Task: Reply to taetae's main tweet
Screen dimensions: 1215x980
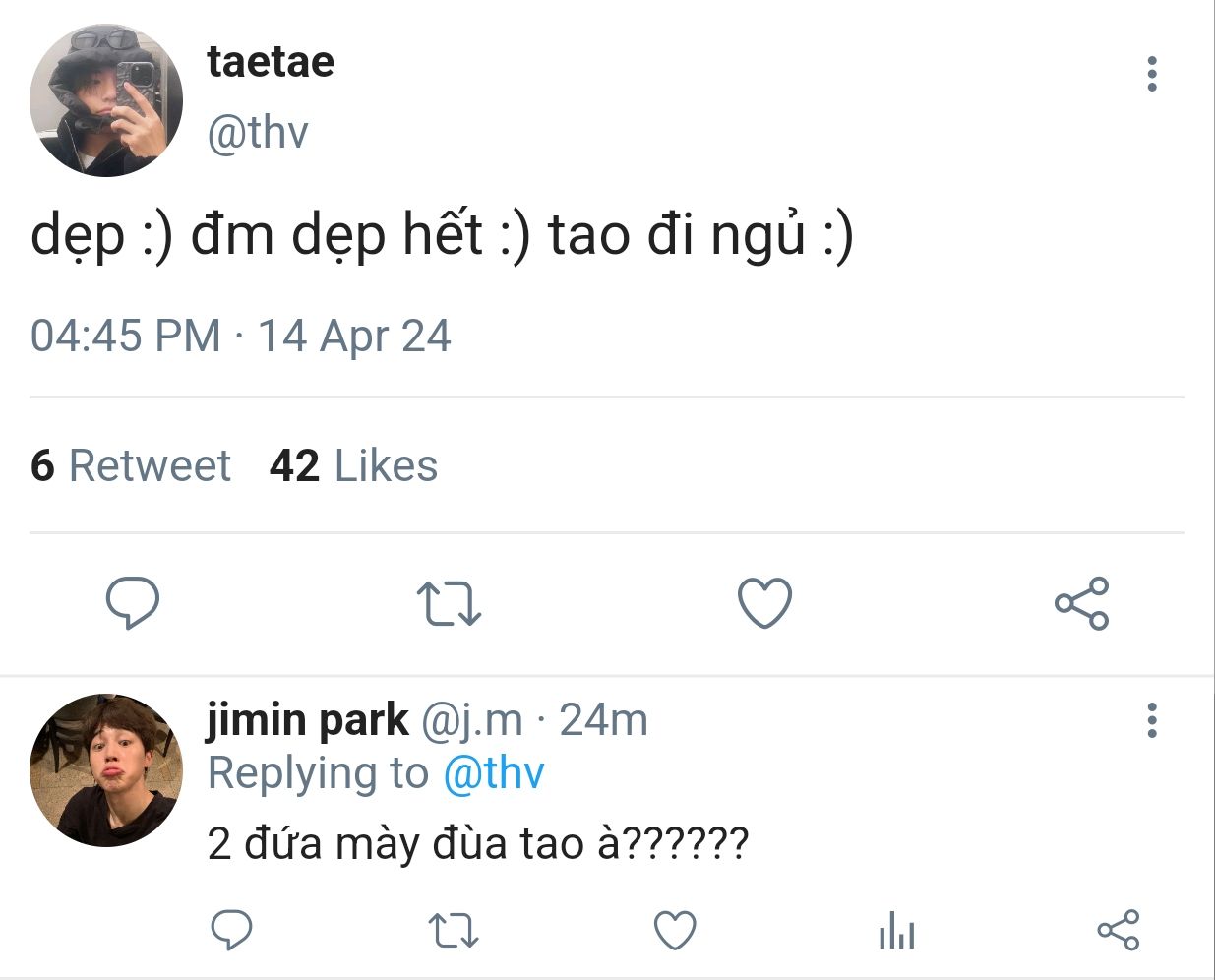Action: tap(132, 603)
